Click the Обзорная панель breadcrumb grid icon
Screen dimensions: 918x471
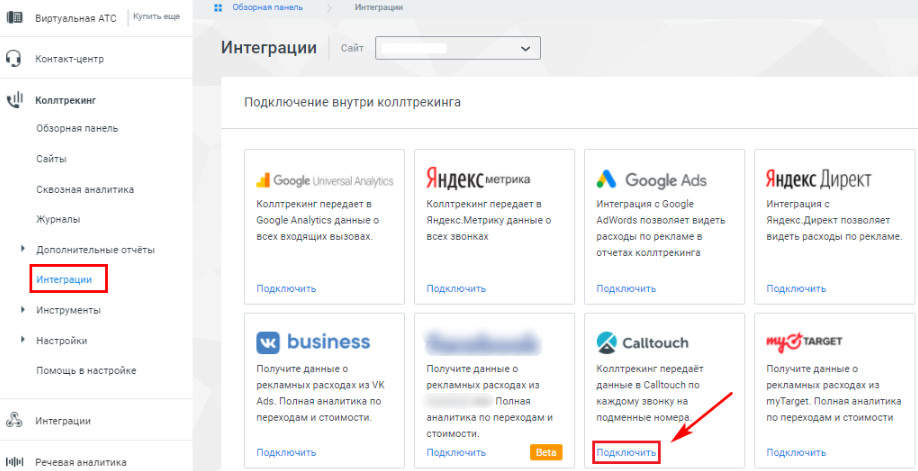point(219,7)
